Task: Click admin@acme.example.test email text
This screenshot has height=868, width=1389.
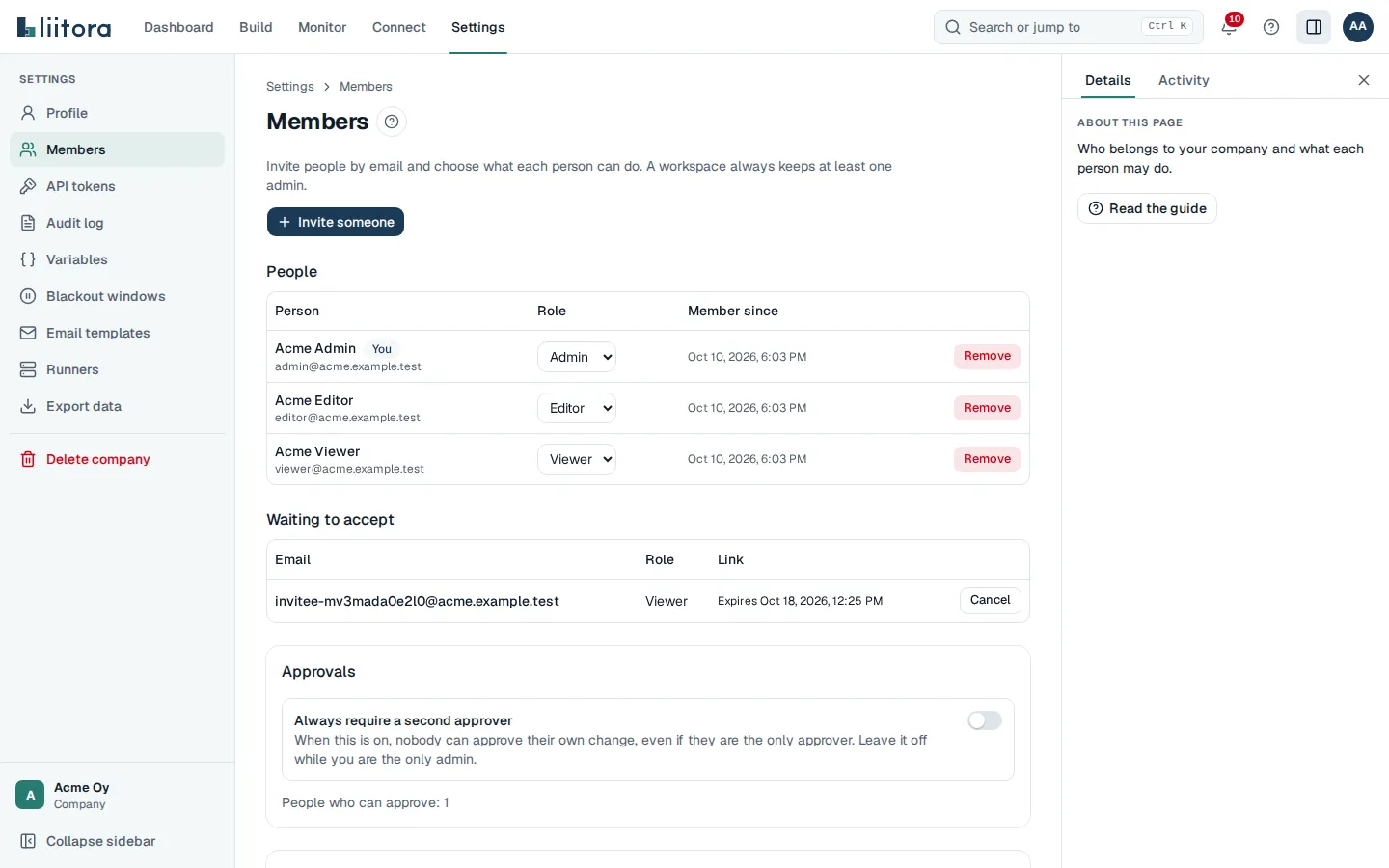Action: point(348,366)
